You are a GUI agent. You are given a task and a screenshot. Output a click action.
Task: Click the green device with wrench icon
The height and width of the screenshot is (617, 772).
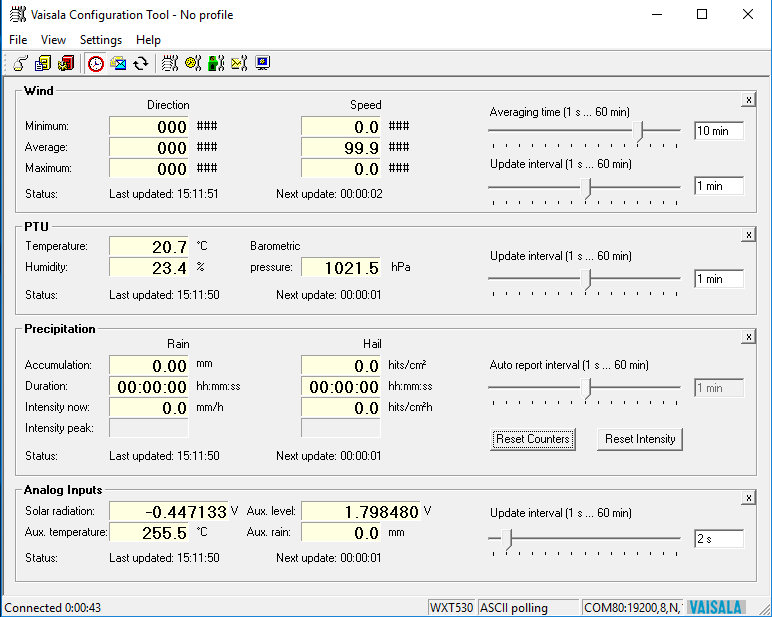(x=216, y=63)
